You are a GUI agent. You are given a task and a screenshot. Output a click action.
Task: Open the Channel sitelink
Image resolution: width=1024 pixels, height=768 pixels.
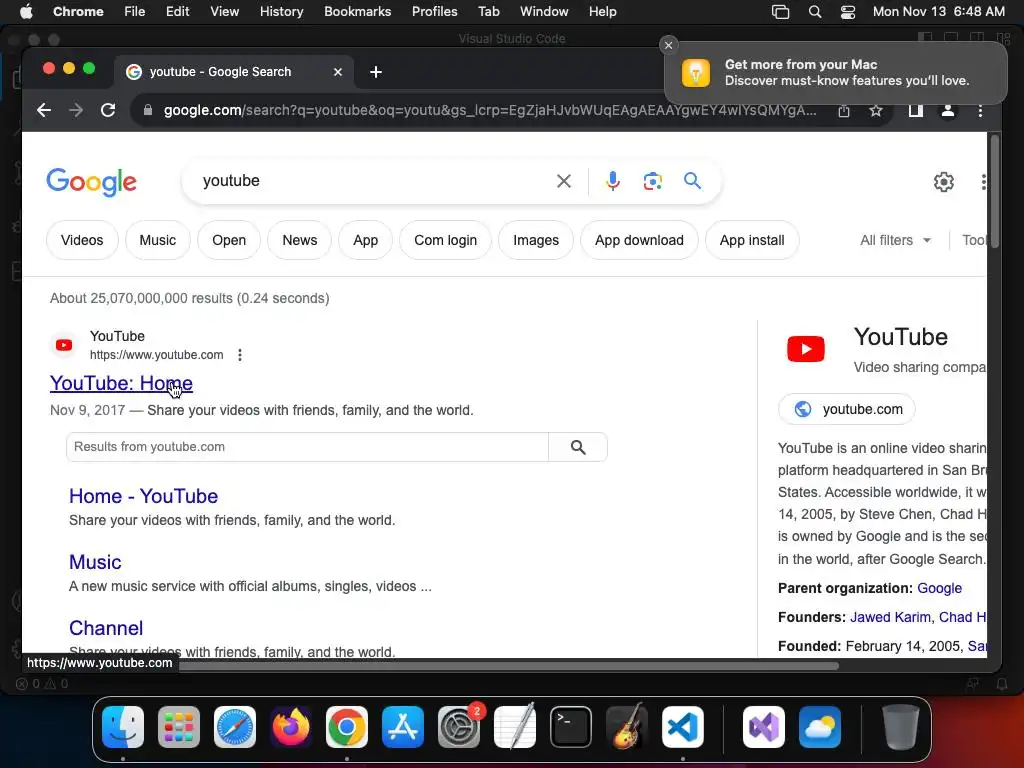pos(106,628)
